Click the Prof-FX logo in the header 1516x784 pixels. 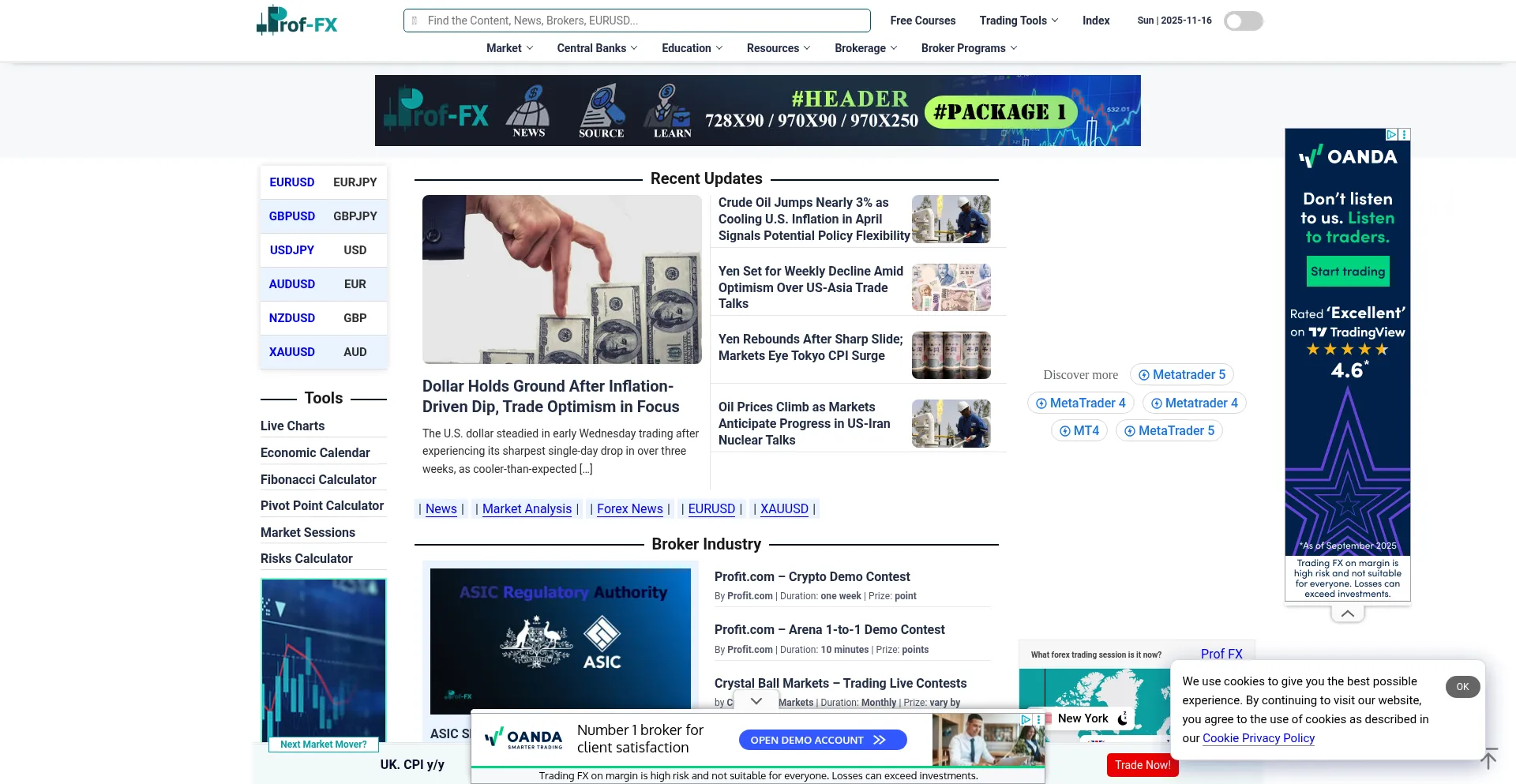(x=297, y=21)
